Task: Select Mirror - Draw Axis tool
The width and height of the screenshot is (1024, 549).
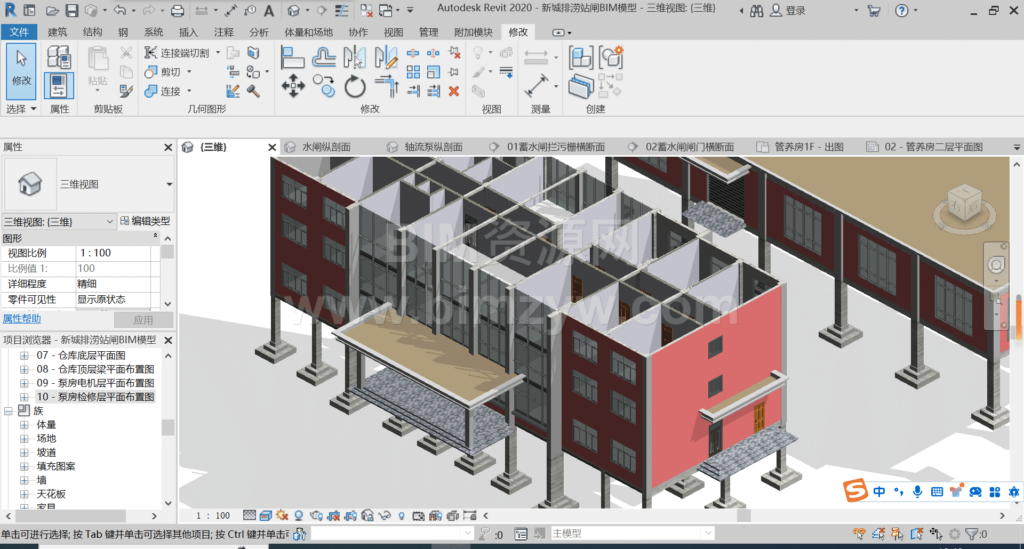Action: (386, 57)
